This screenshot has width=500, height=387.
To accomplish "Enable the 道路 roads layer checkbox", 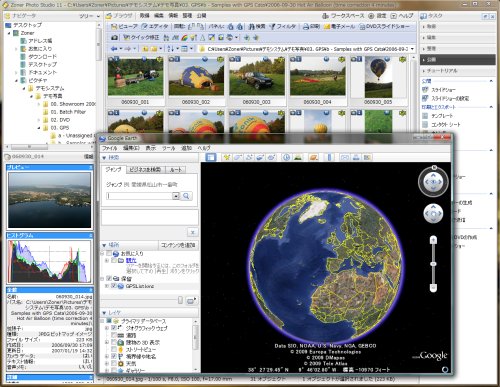I will [114, 335].
